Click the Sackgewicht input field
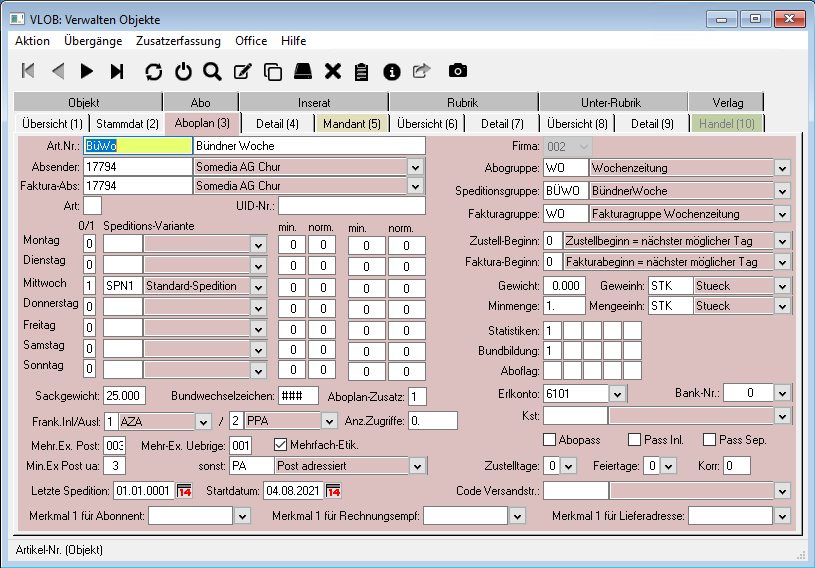Screen dimensions: 815x568 click(x=125, y=396)
